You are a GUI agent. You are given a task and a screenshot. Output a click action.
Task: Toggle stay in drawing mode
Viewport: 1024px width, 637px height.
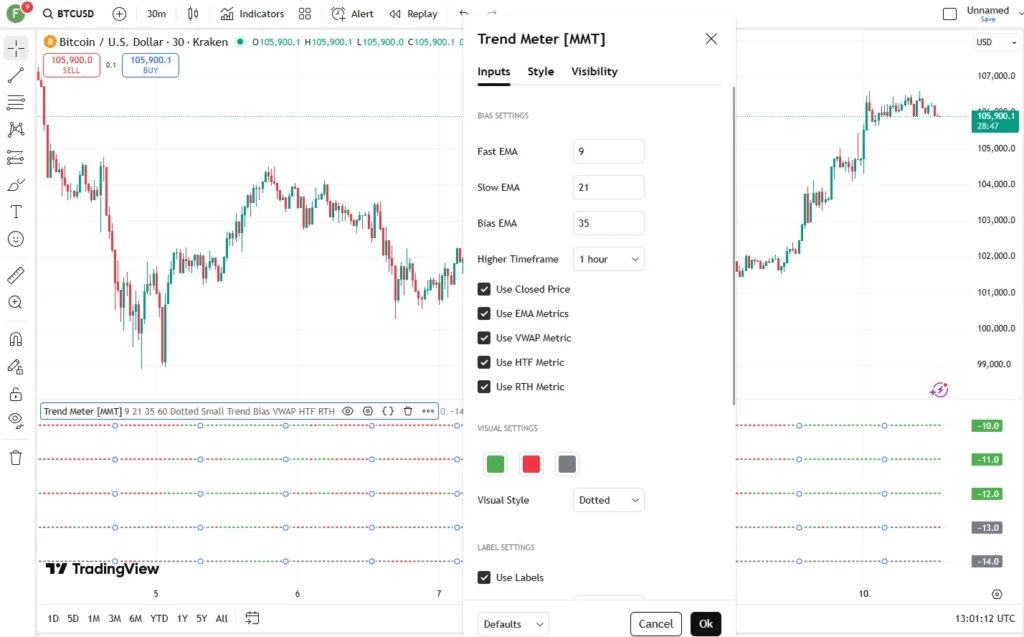click(16, 367)
